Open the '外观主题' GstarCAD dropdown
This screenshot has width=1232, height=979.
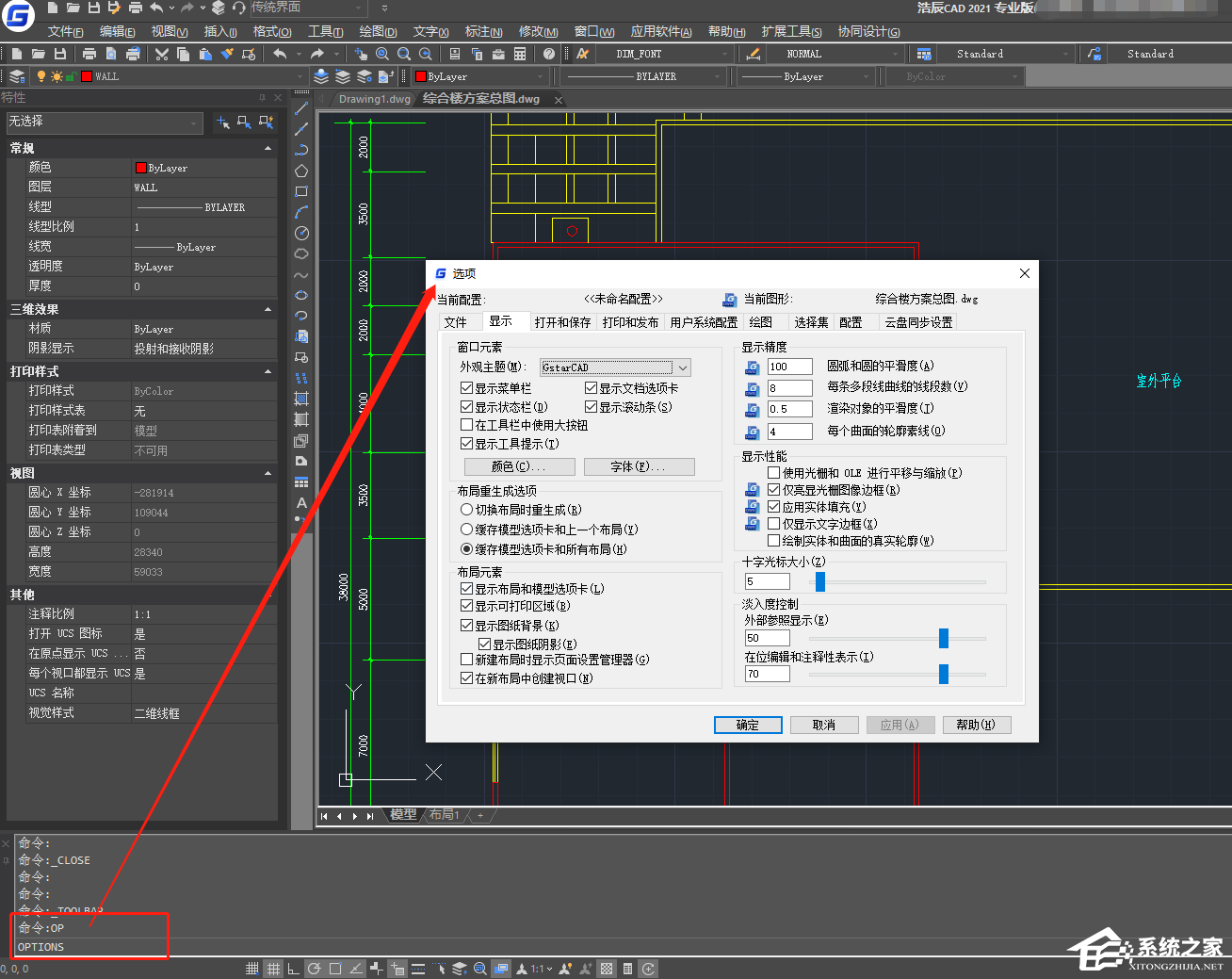pyautogui.click(x=682, y=367)
